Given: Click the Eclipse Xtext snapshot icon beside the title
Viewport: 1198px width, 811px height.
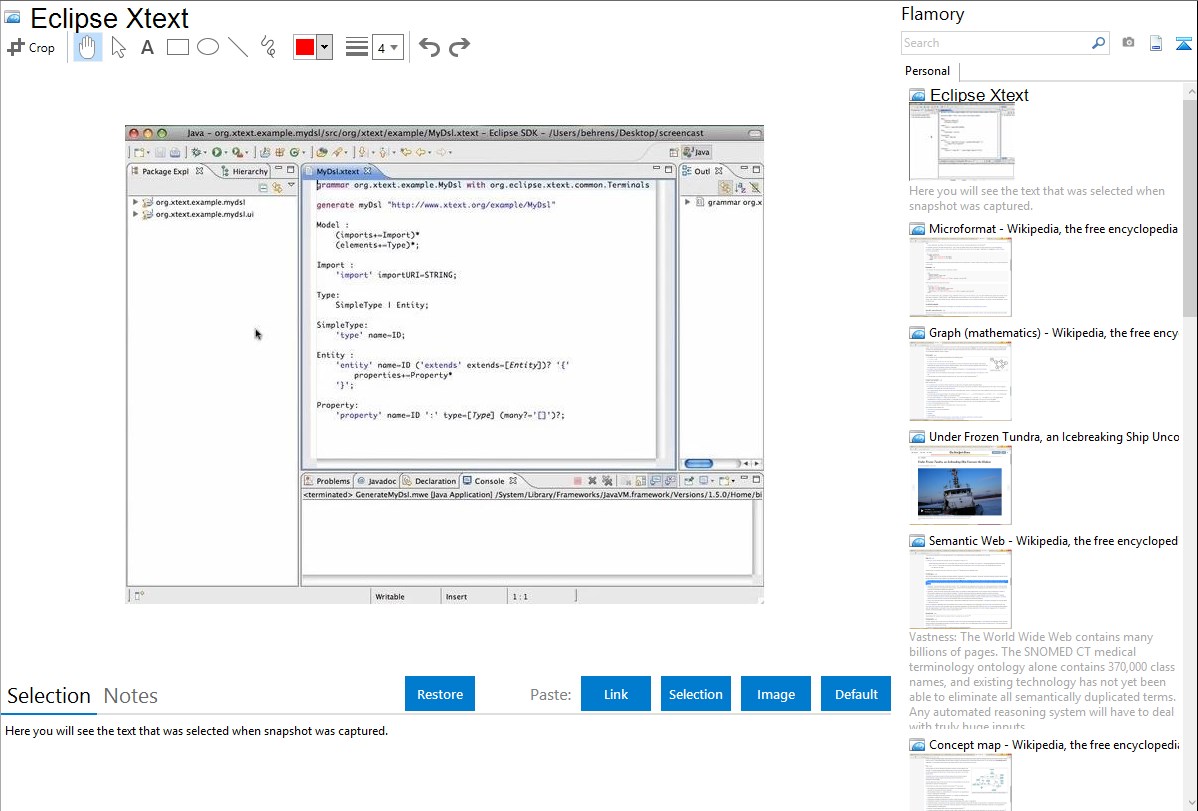Looking at the screenshot, I should [12, 18].
